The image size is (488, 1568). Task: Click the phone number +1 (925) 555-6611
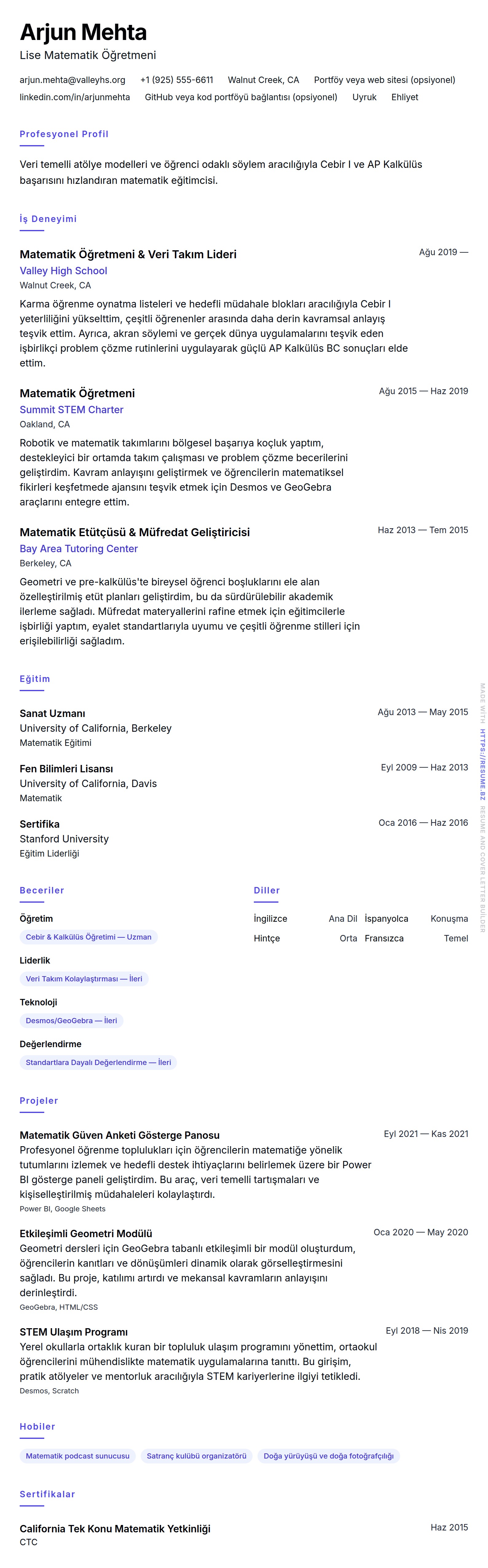click(176, 80)
